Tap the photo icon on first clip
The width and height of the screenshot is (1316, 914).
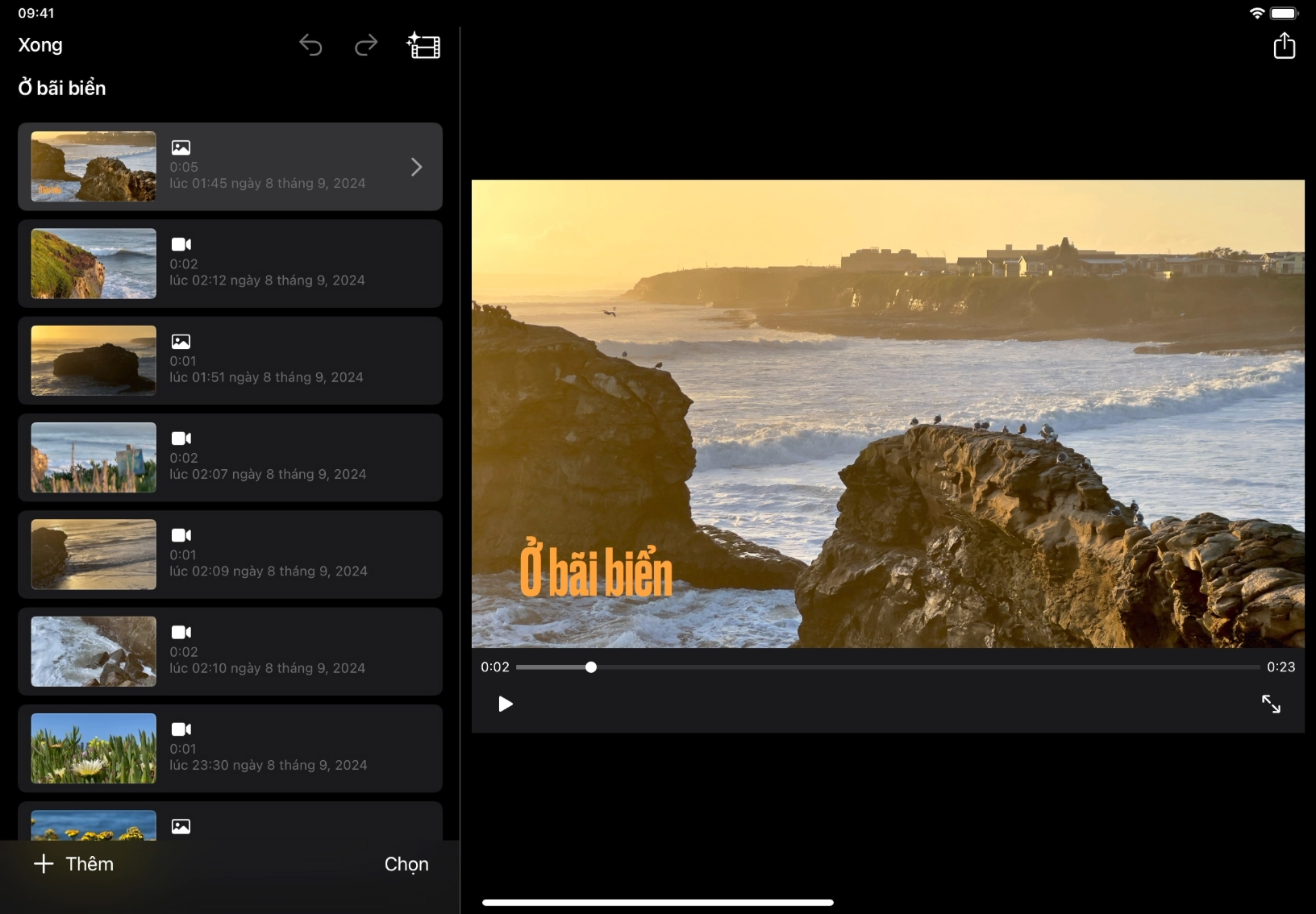[181, 147]
